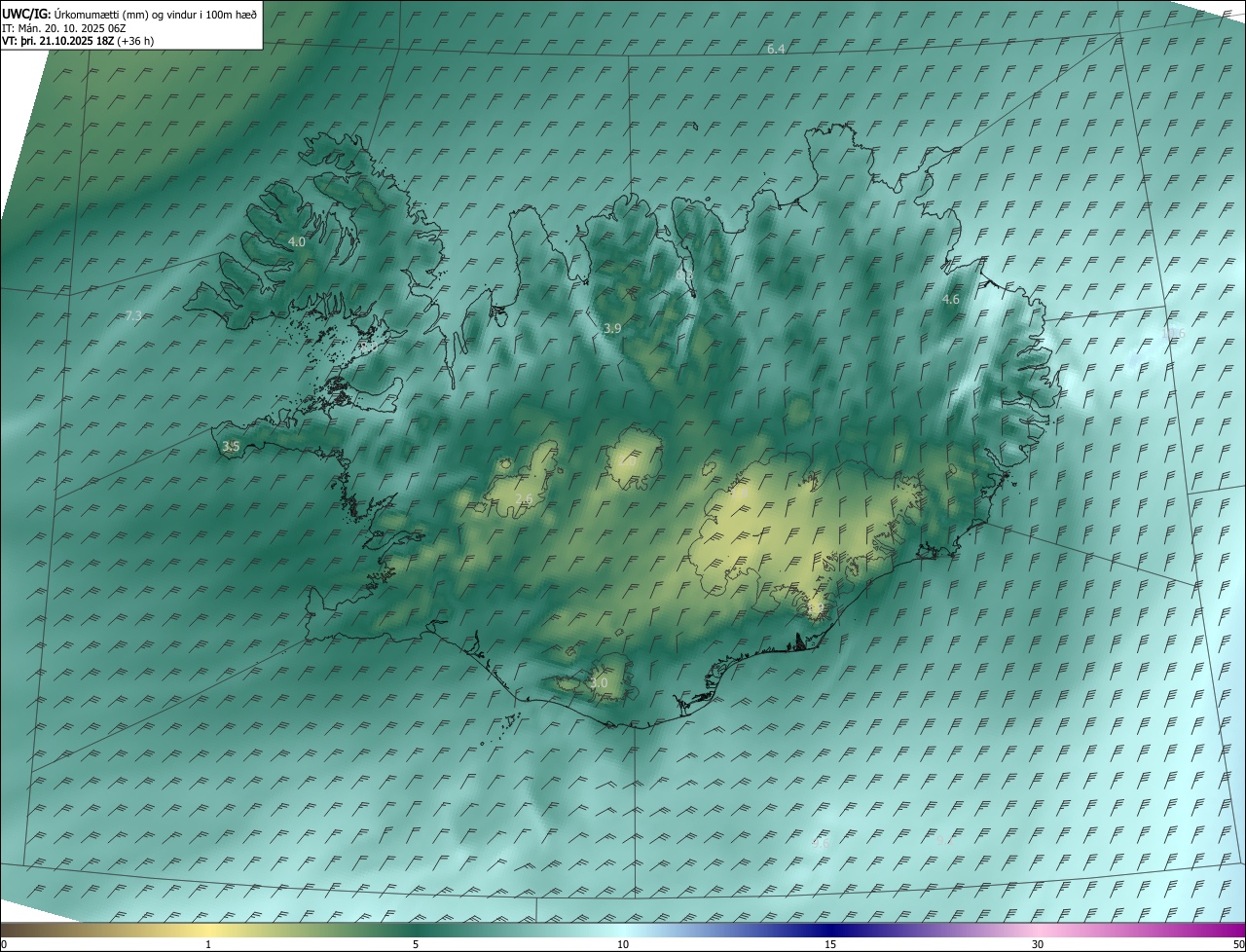The width and height of the screenshot is (1246, 952).
Task: Click the 3.9 value in north Iceland
Action: pyautogui.click(x=612, y=329)
